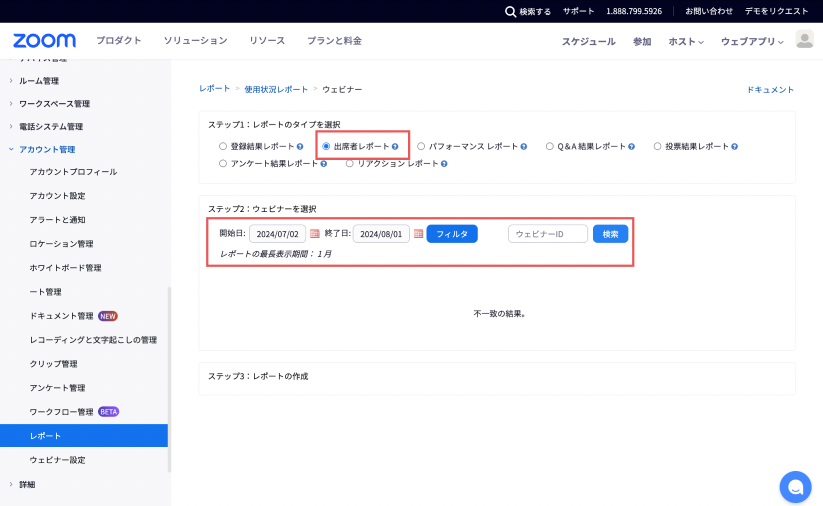Select the パフォーマンスレポート radio button
The width and height of the screenshot is (823, 506).
(421, 146)
